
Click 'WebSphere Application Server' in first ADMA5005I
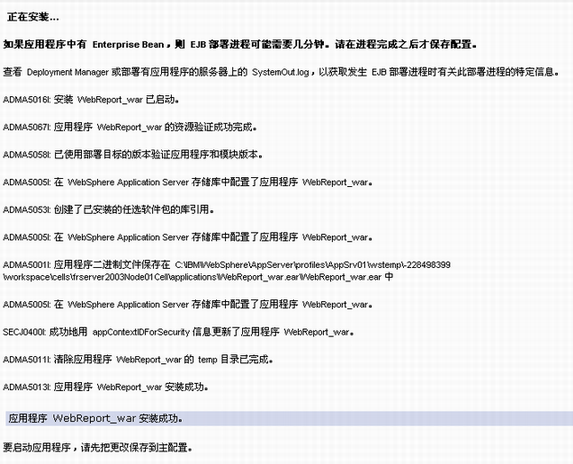pos(128,182)
